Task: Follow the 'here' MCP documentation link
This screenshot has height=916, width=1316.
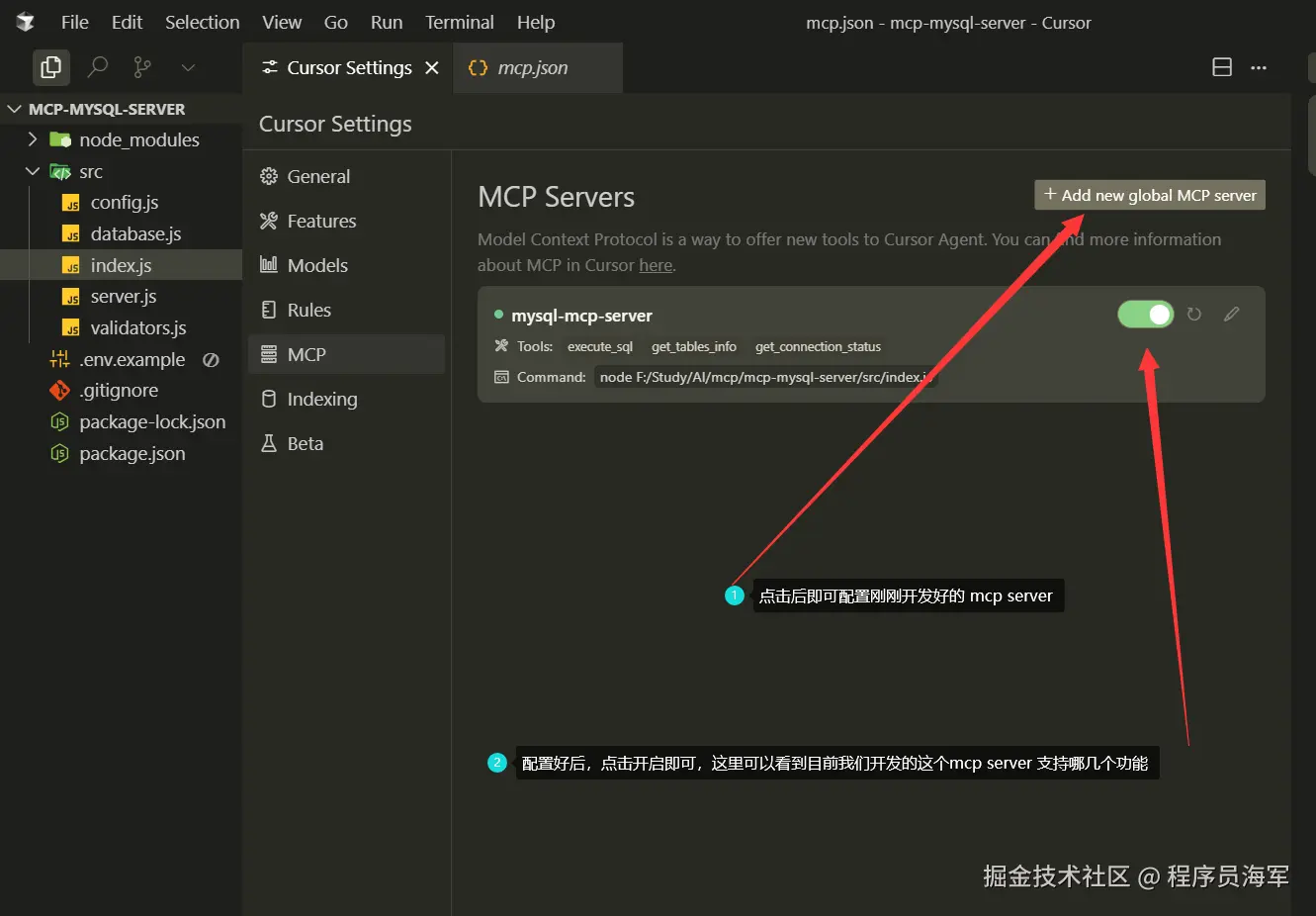Action: [656, 265]
